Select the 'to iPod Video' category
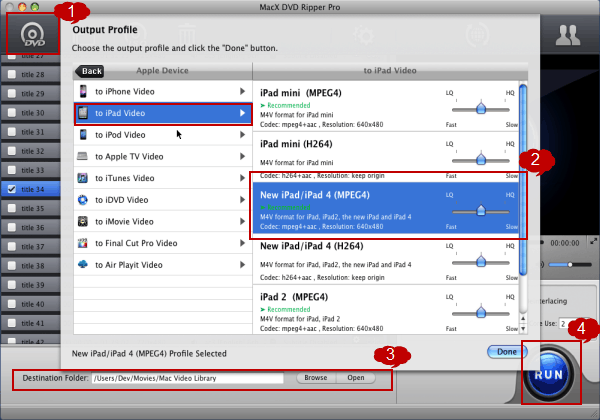600x420 pixels. [163, 135]
